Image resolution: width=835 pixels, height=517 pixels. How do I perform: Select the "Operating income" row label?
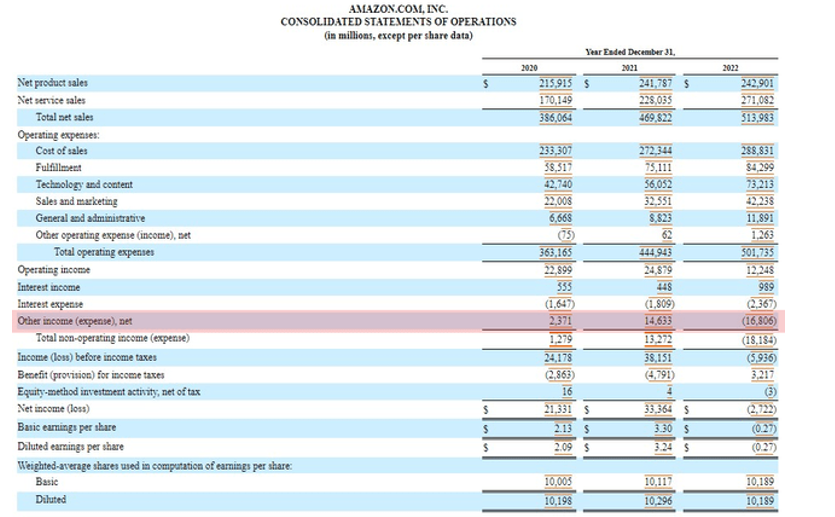coord(54,270)
